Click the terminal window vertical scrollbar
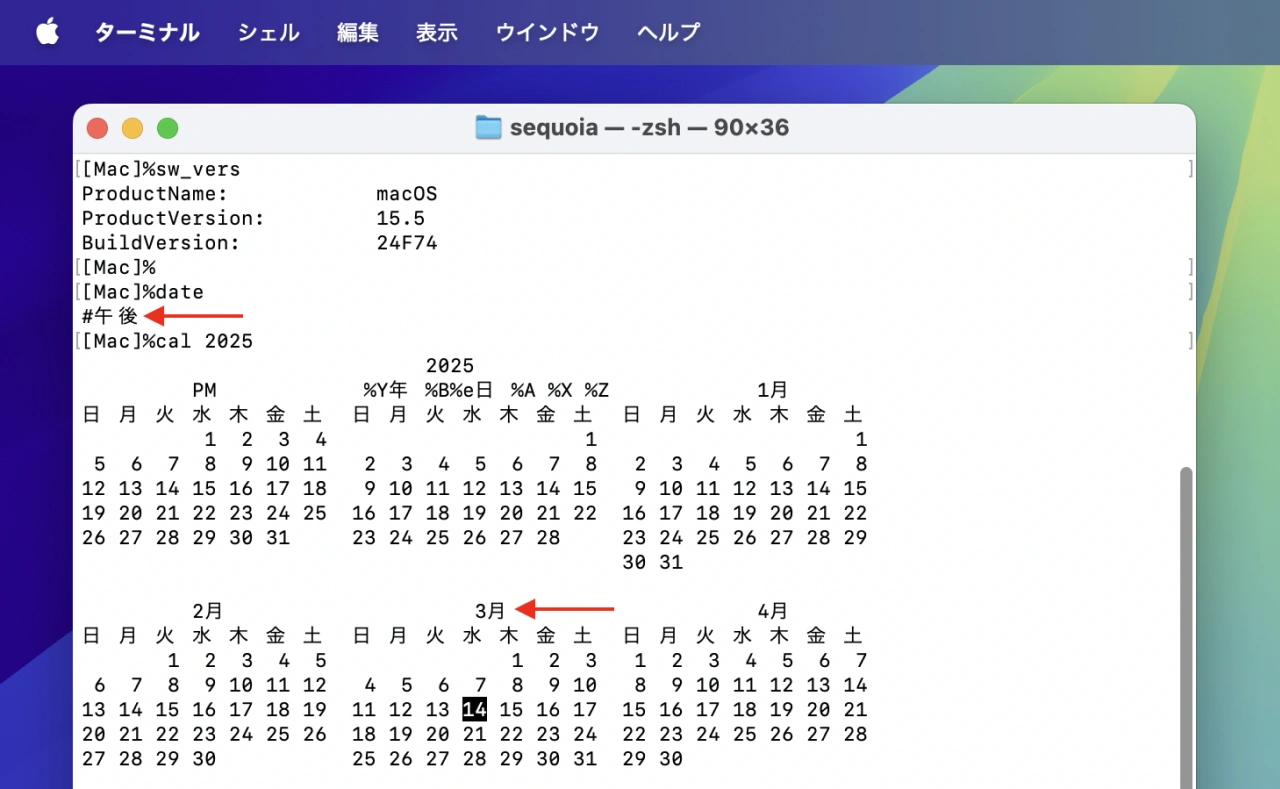The height and width of the screenshot is (789, 1280). [x=1186, y=620]
